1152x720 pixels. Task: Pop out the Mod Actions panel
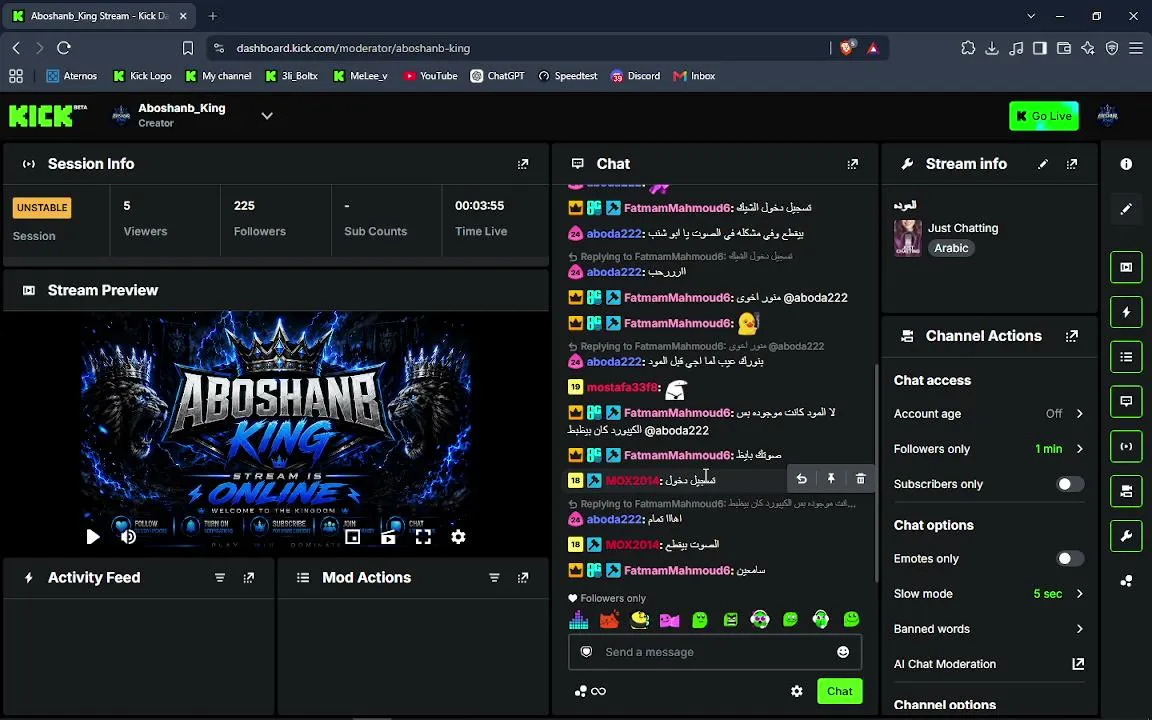(523, 577)
